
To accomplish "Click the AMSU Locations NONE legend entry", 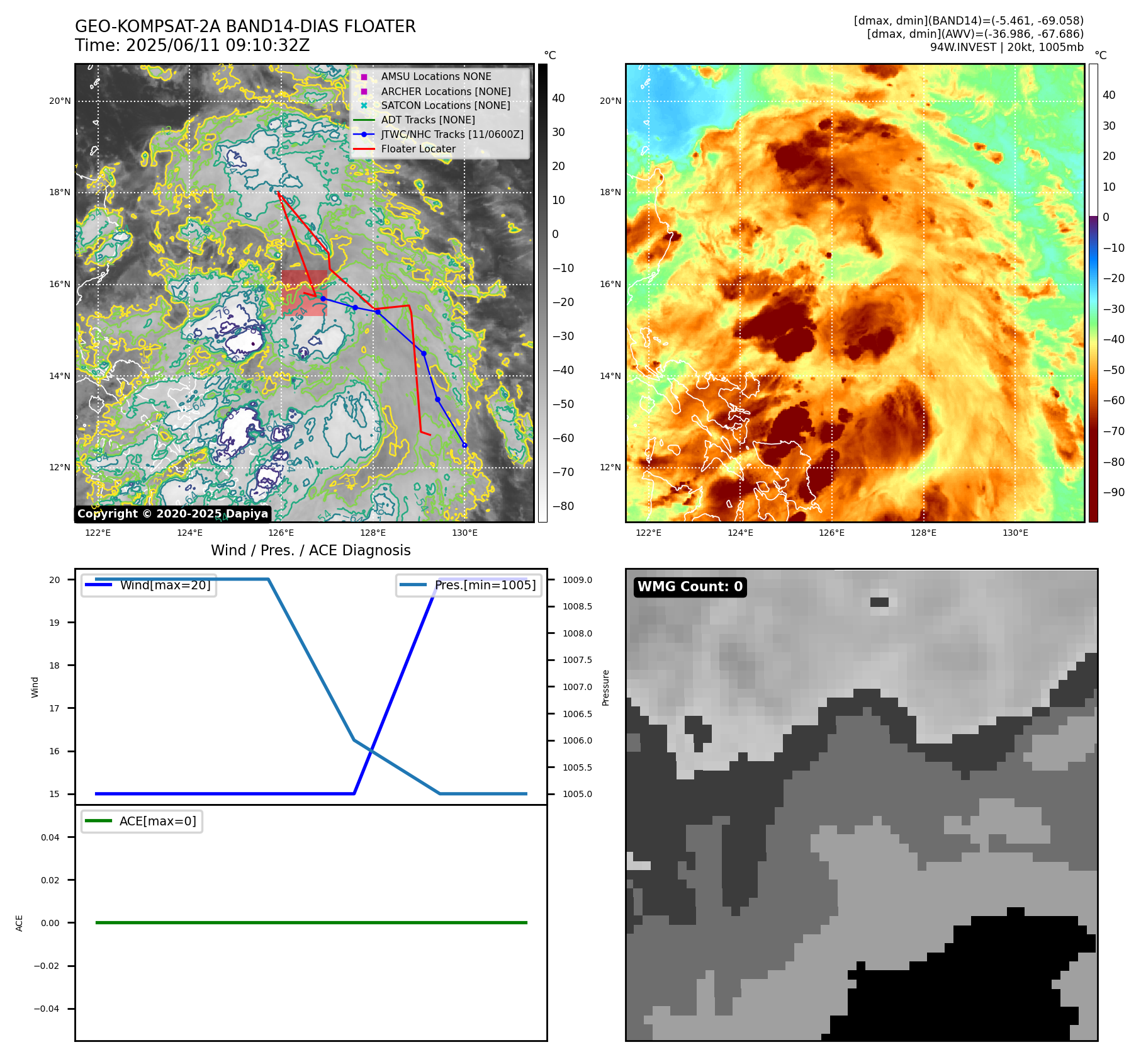I will (436, 76).
